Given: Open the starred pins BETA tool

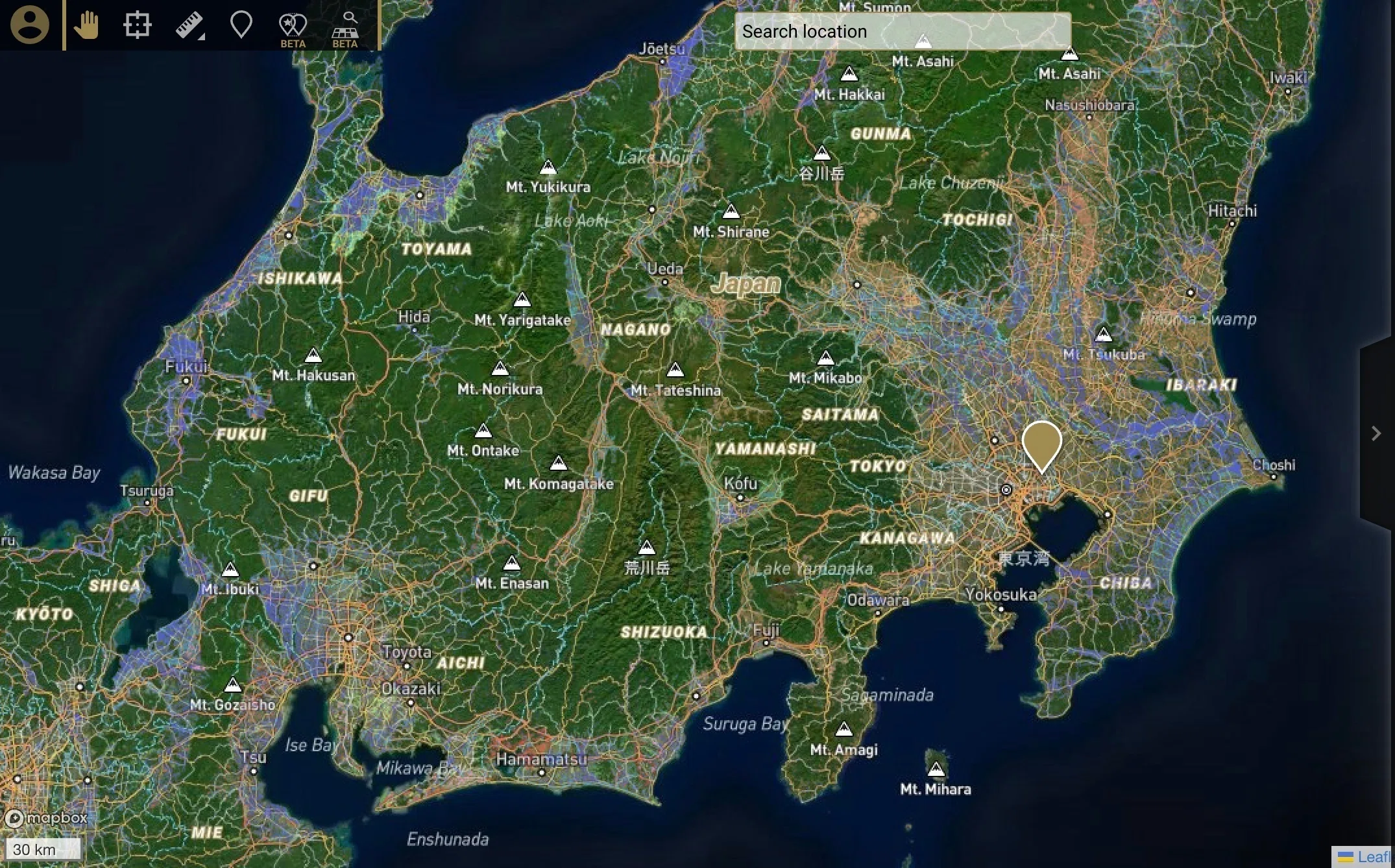Looking at the screenshot, I should [x=293, y=29].
